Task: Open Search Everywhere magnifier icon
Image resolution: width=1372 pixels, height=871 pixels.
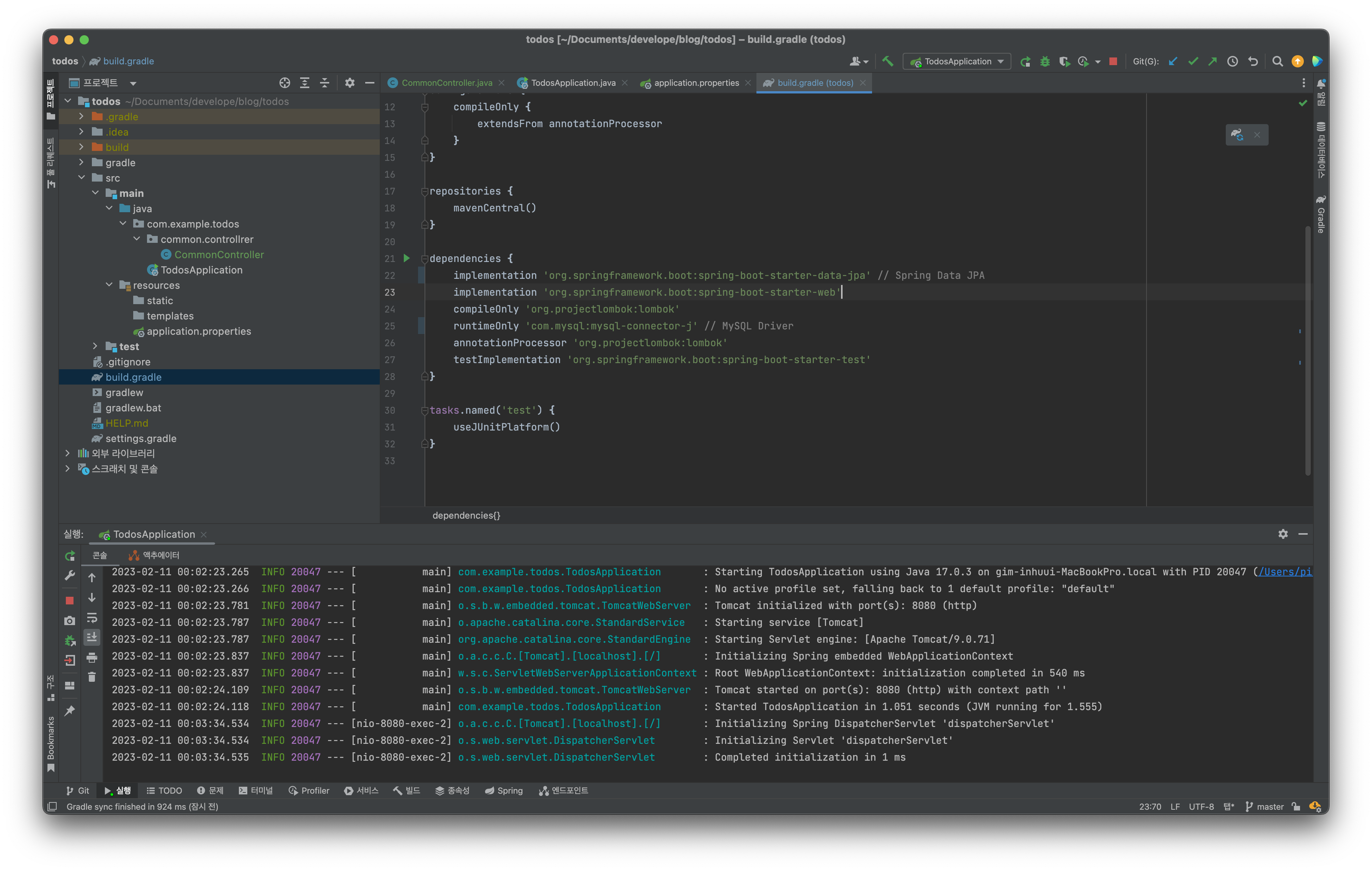Action: click(1277, 62)
